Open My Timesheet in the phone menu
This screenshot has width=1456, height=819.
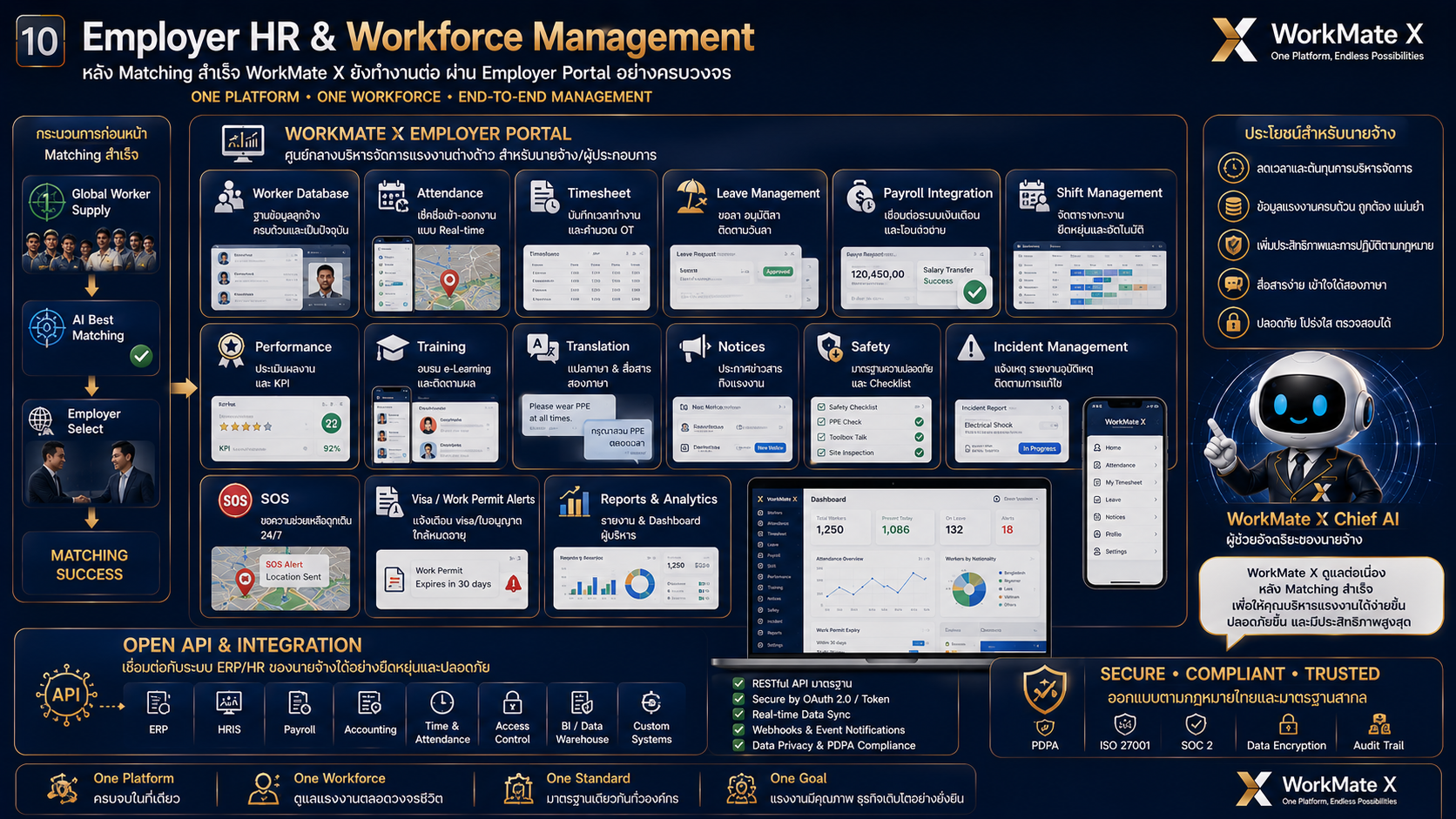(1125, 482)
